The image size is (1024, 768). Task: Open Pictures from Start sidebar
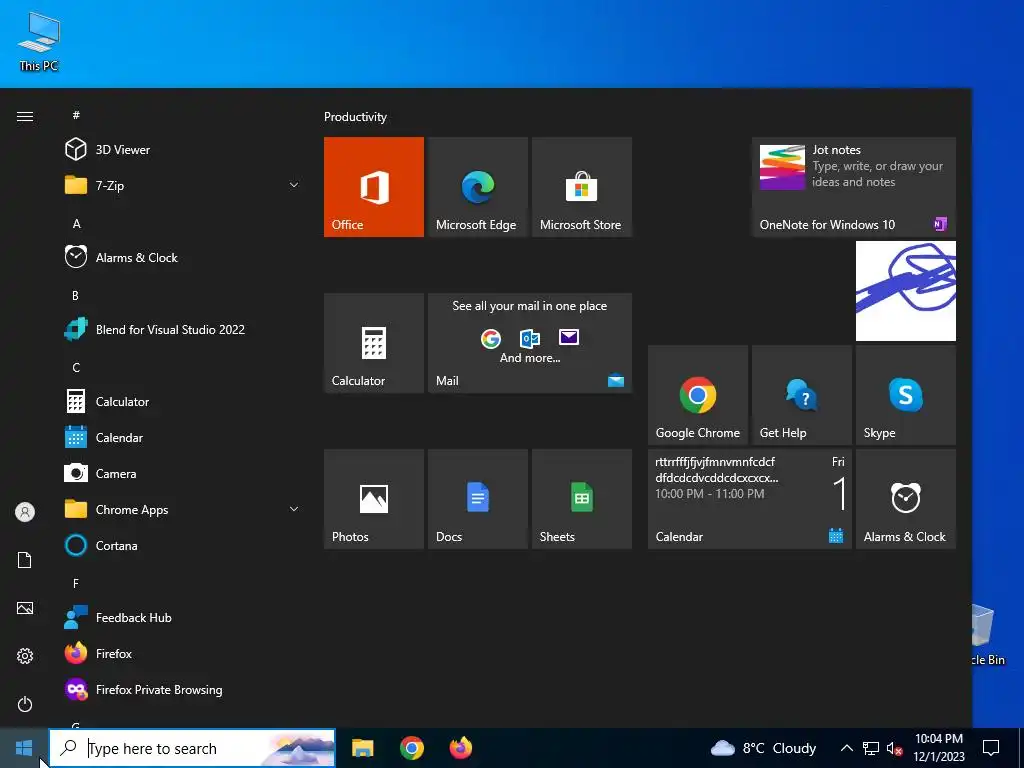tap(25, 608)
